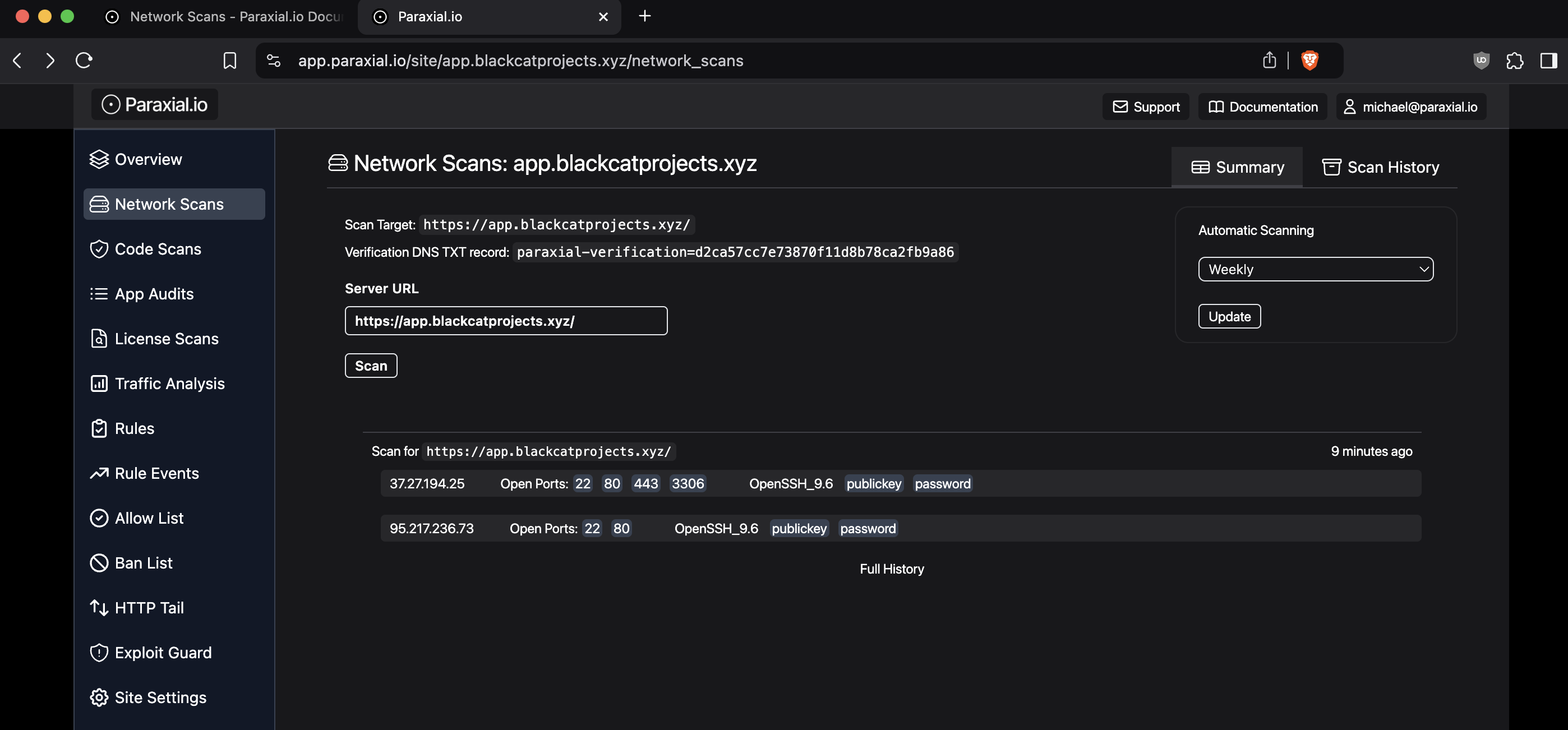Click port 3306 badge

(688, 484)
